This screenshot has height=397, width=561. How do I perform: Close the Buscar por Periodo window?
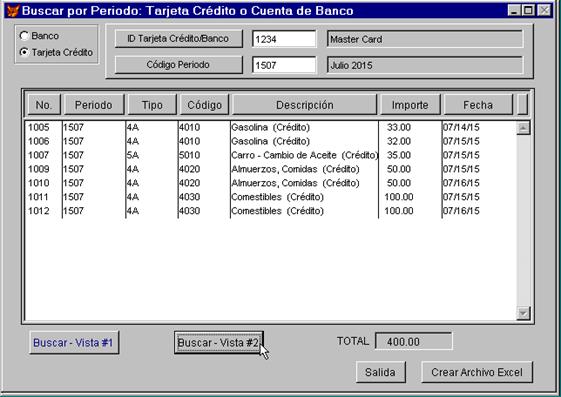(544, 10)
